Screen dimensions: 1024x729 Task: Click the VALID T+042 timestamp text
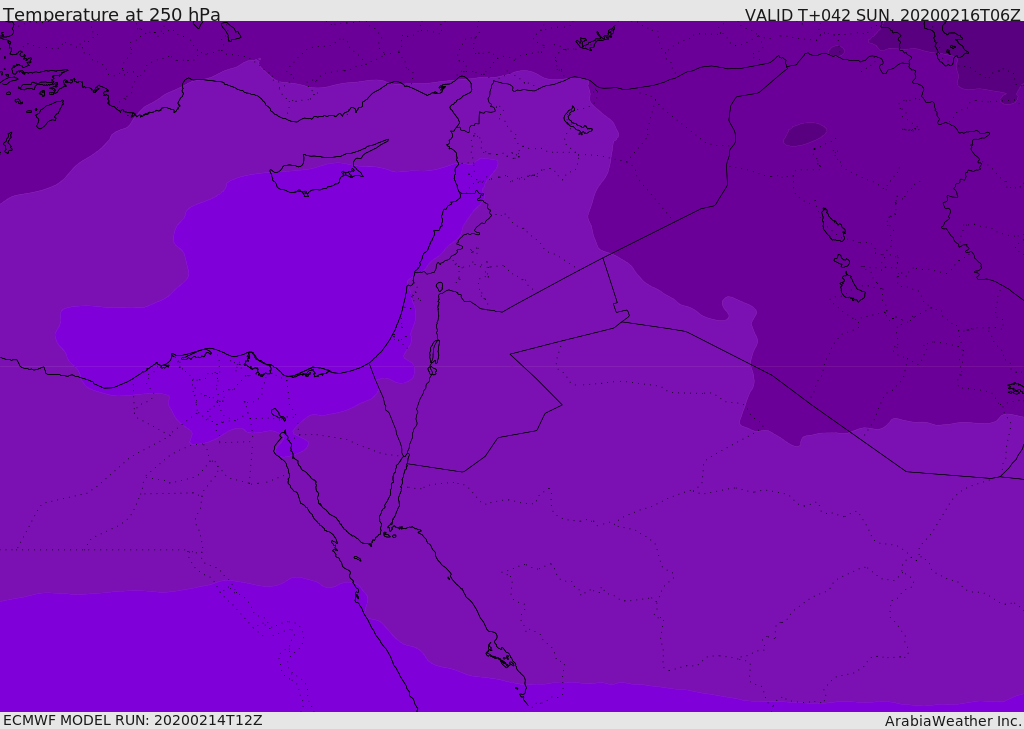pyautogui.click(x=882, y=14)
